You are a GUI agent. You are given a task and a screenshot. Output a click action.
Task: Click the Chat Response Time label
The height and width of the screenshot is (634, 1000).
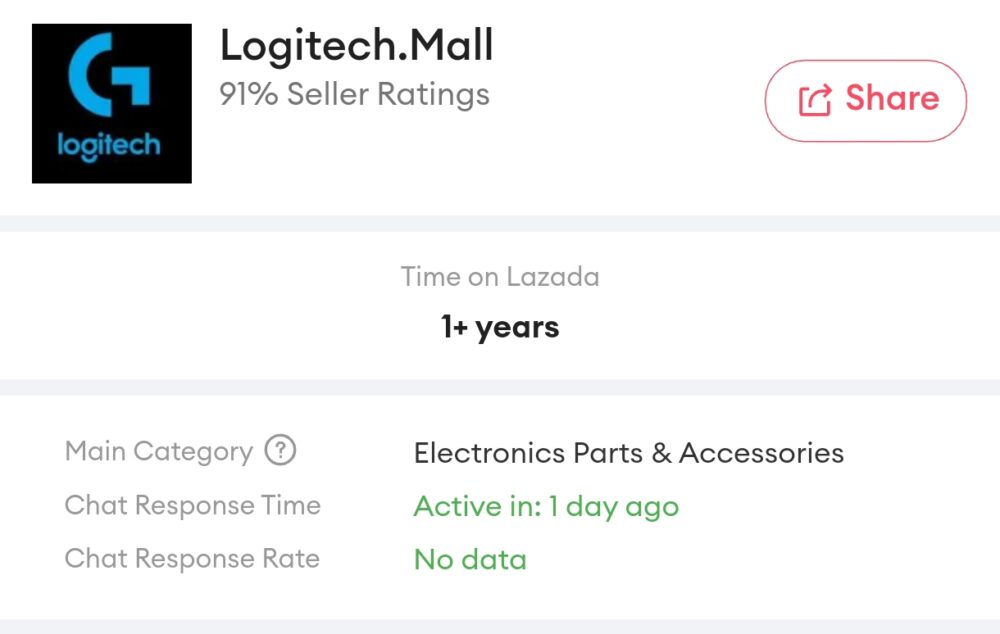(x=192, y=505)
